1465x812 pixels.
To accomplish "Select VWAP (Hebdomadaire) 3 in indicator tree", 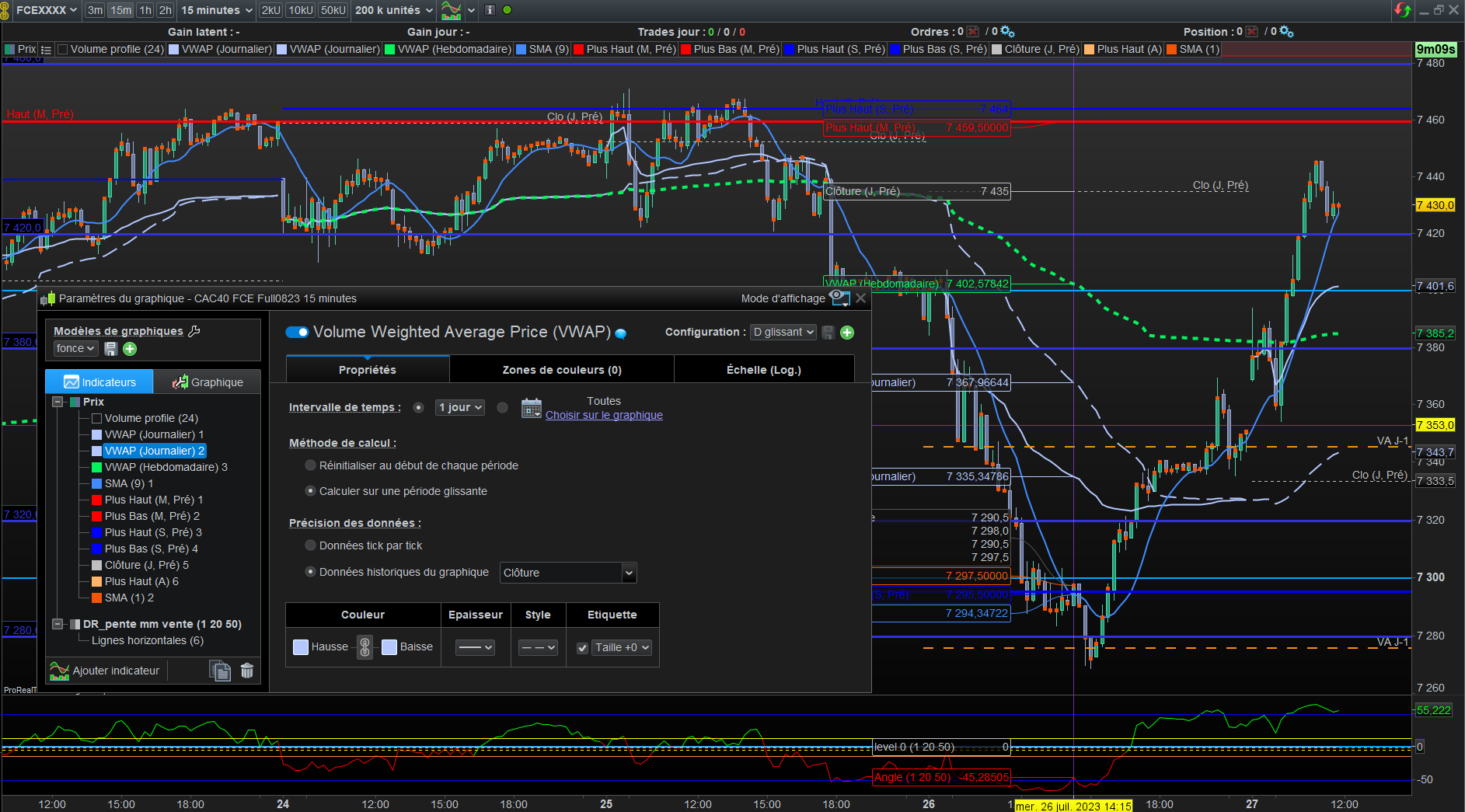I will [166, 467].
